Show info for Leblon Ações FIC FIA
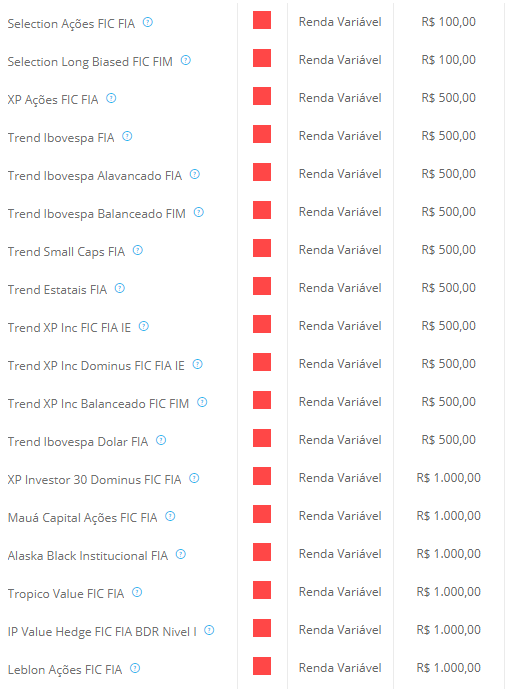Viewport: 506px width, 689px height. tap(135, 668)
